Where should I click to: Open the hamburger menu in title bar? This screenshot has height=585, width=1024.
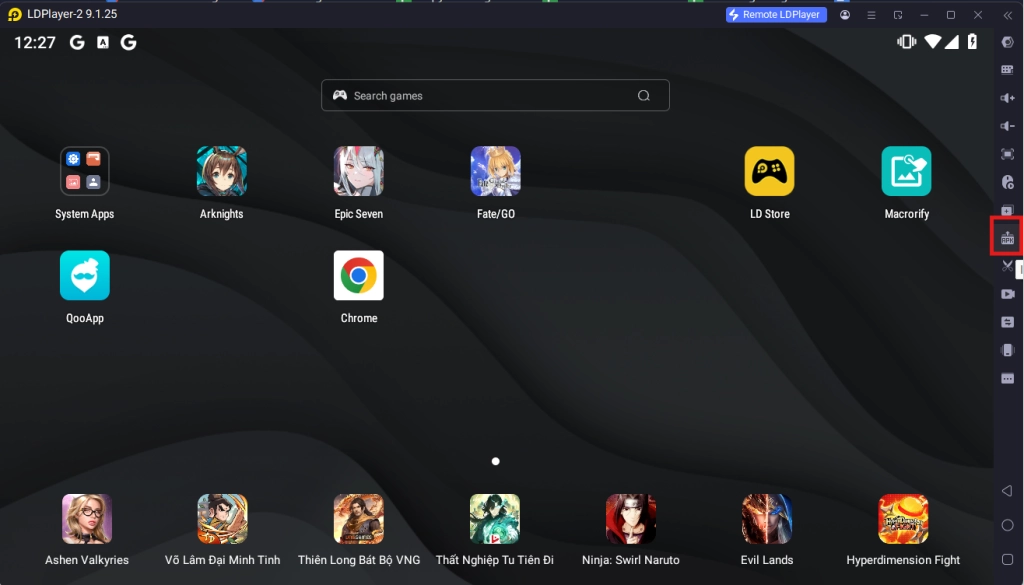(x=871, y=15)
